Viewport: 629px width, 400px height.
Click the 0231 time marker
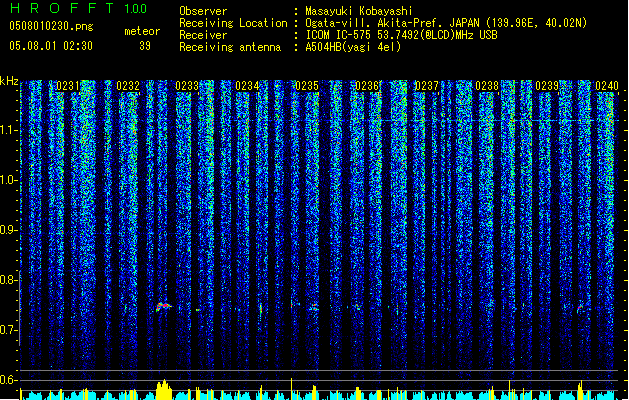68,86
